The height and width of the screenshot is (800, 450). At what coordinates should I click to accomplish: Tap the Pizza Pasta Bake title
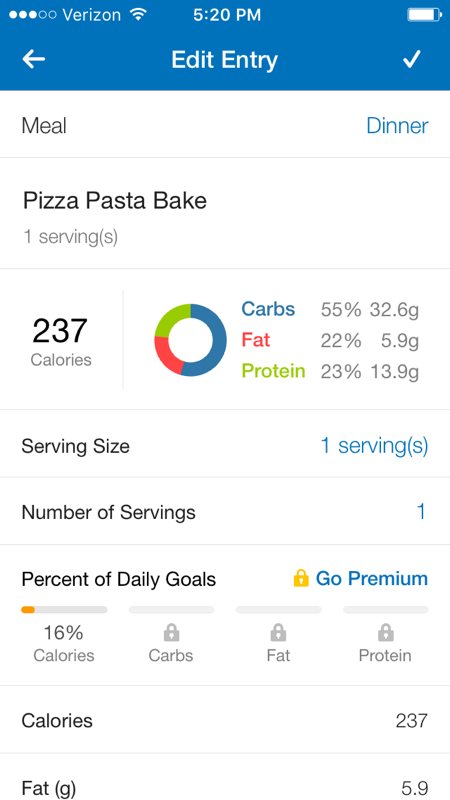pos(115,201)
